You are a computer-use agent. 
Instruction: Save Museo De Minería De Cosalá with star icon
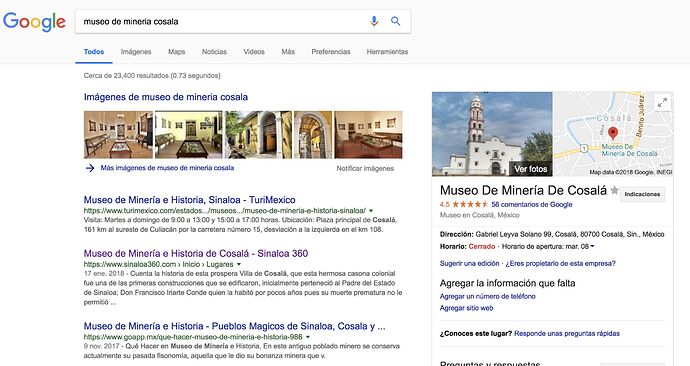(614, 190)
